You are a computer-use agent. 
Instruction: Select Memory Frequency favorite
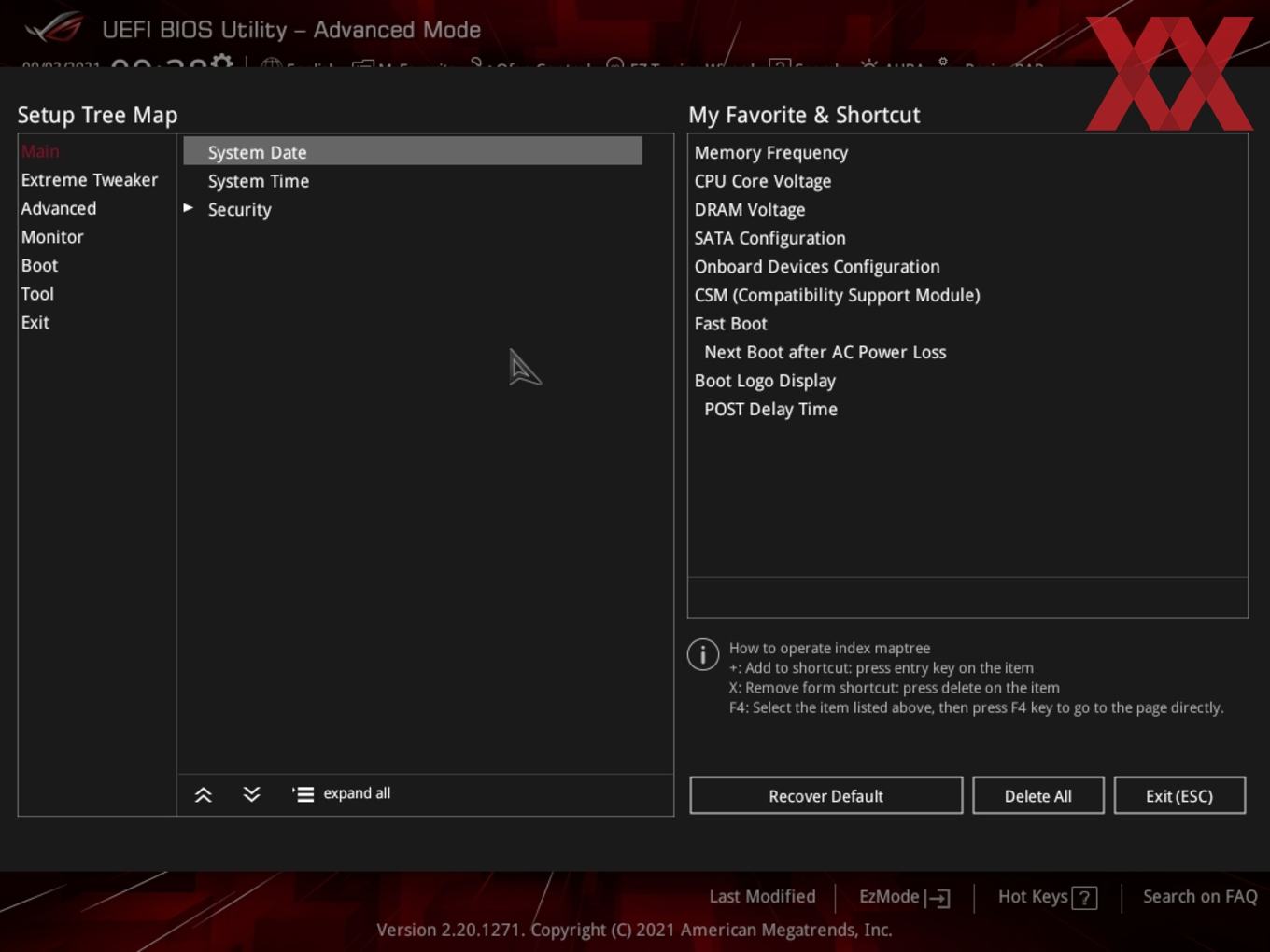coord(771,152)
